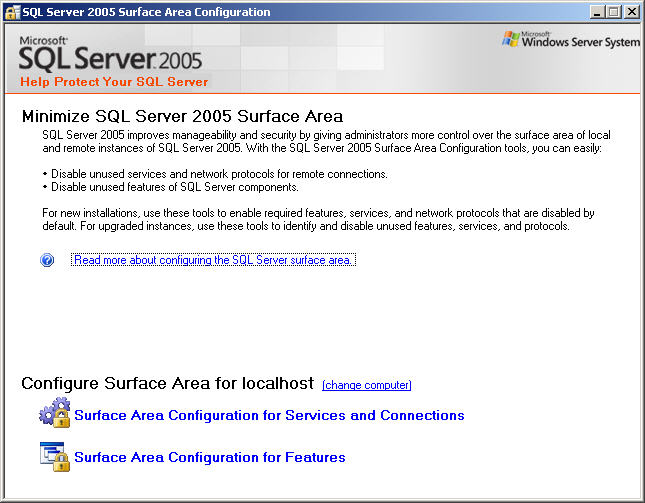This screenshot has width=645, height=503.
Task: Open Surface Area Configuration for Services and Connections
Action: coord(269,415)
